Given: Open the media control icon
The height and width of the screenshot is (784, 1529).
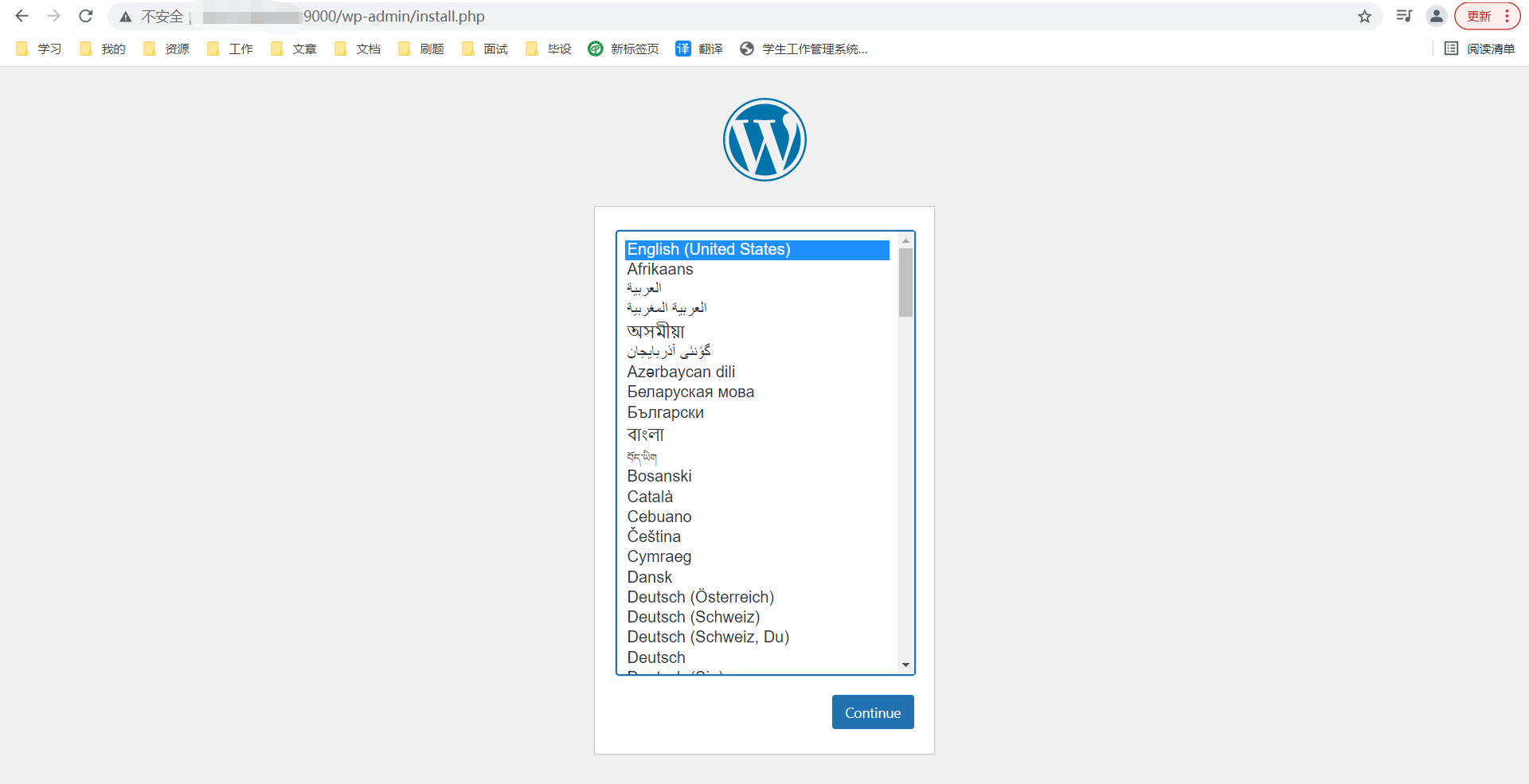Looking at the screenshot, I should [1404, 16].
